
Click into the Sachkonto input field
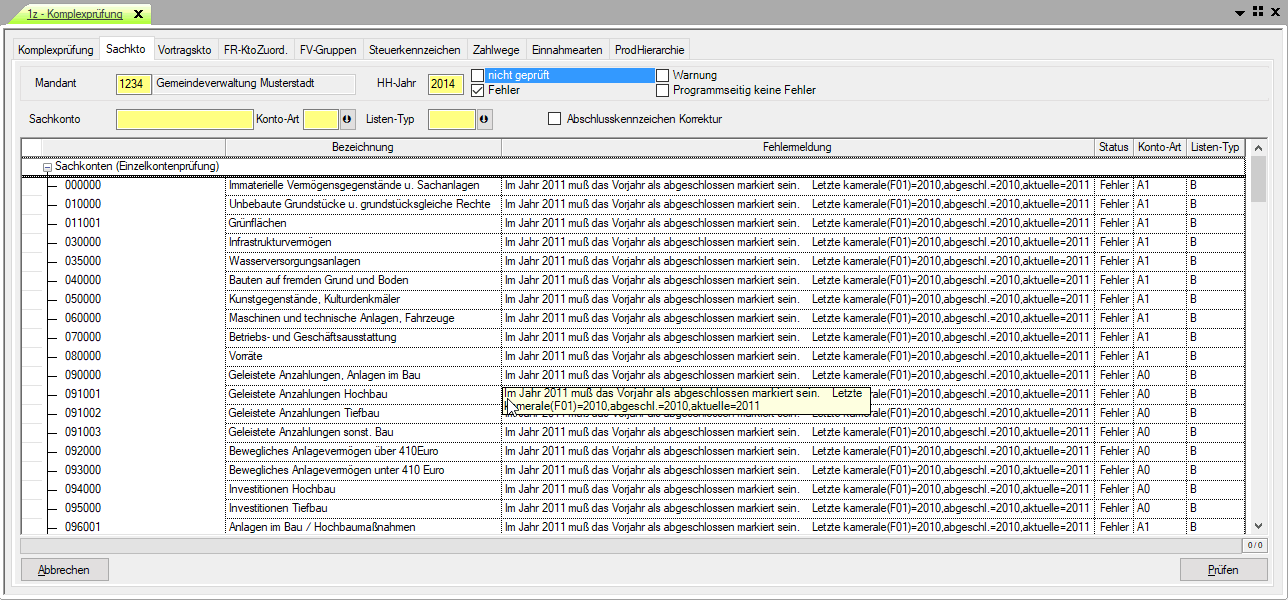coord(184,120)
